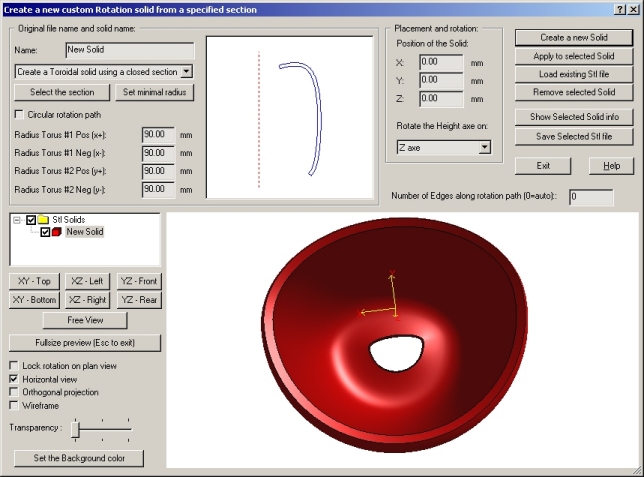644x477 pixels.
Task: Uncheck the Horizontal view option
Action: point(14,379)
